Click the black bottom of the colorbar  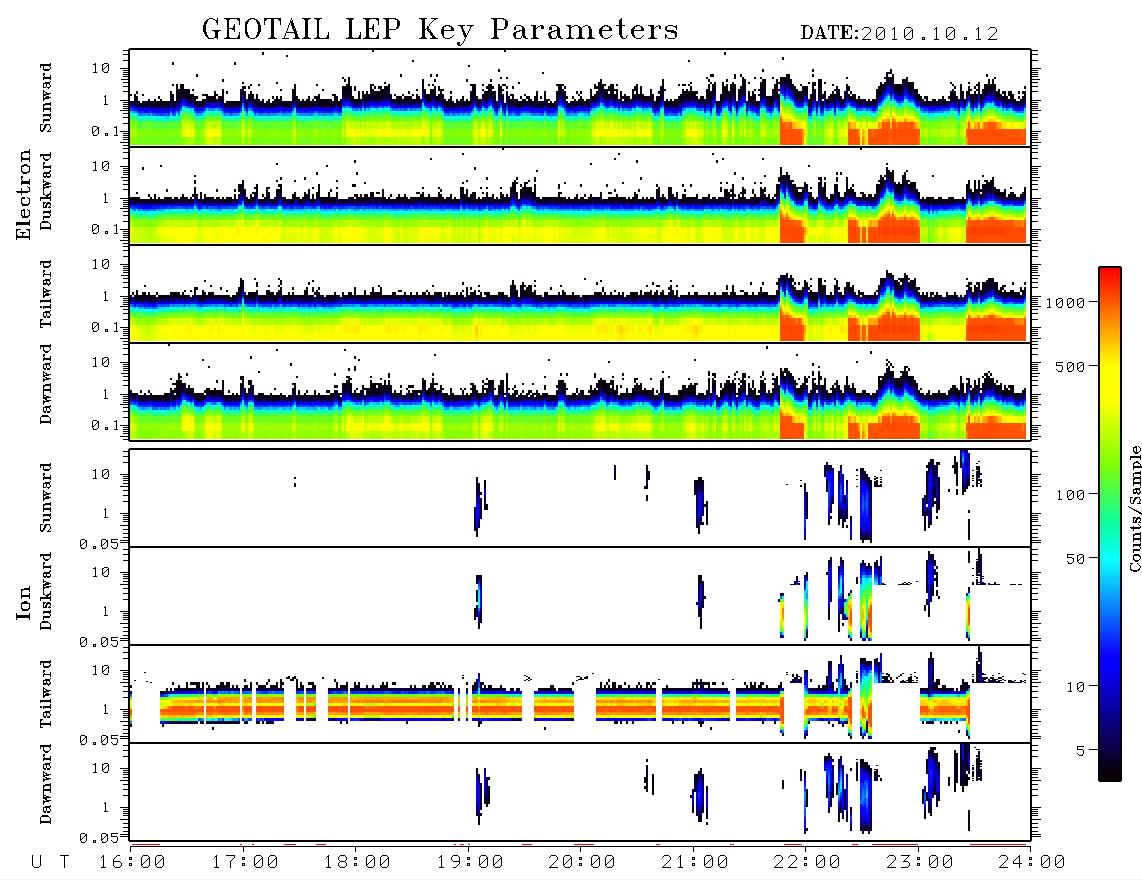pyautogui.click(x=1110, y=771)
